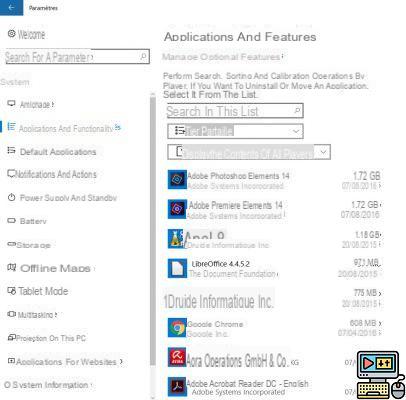
Task: Click the magnifier in Search In This List
Action: coord(297,110)
